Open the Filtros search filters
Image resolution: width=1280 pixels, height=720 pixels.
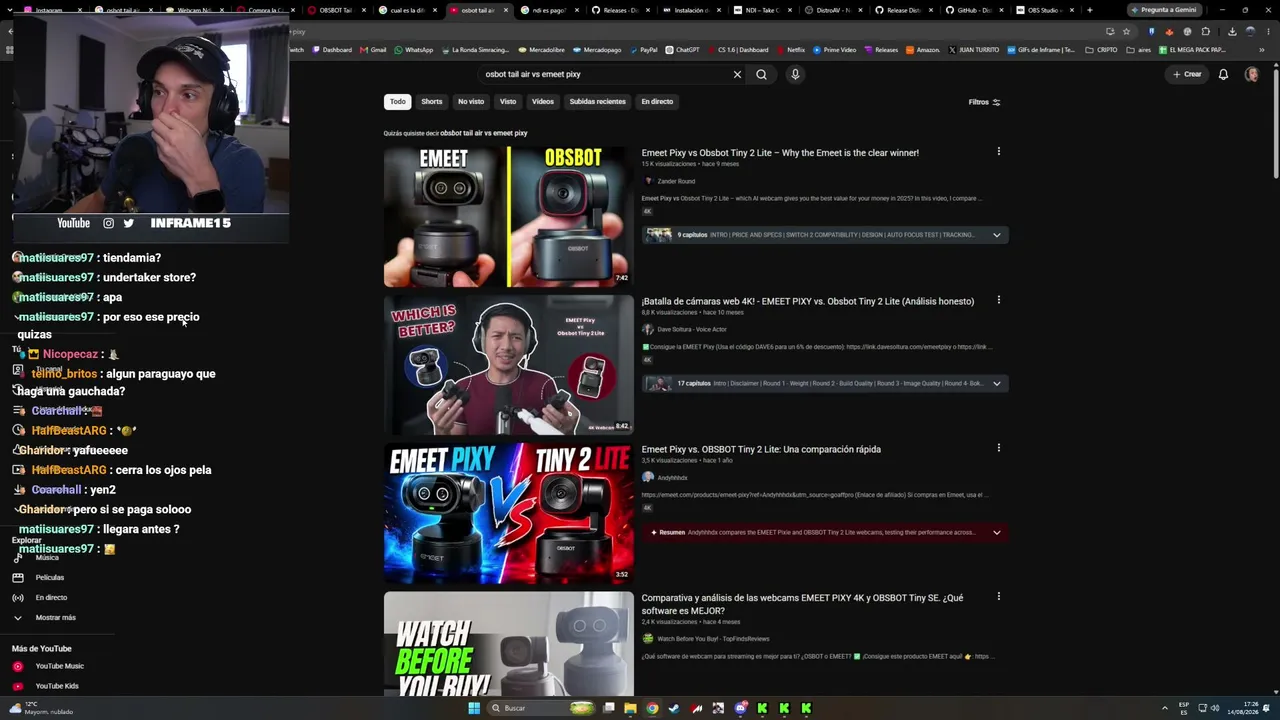coord(984,102)
